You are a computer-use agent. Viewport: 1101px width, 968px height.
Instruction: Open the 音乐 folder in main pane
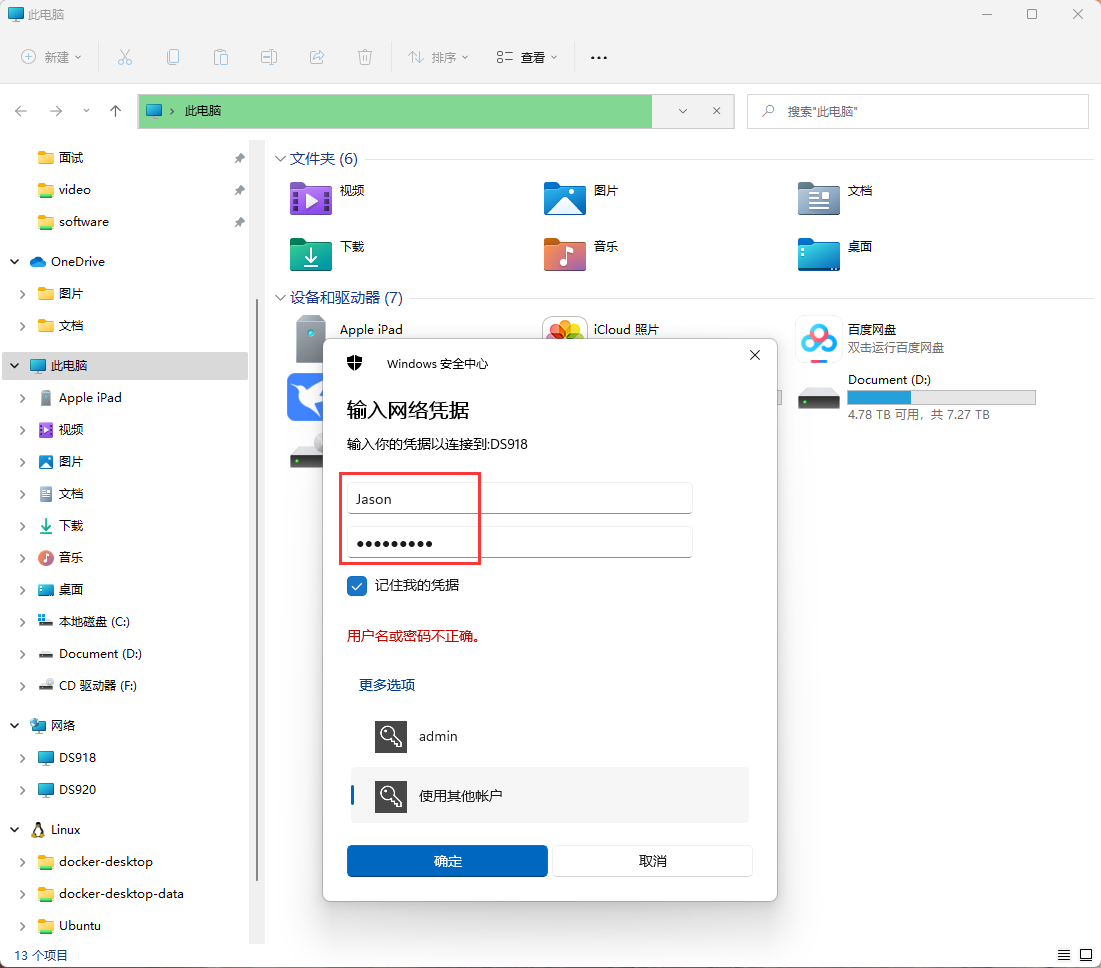pyautogui.click(x=564, y=254)
